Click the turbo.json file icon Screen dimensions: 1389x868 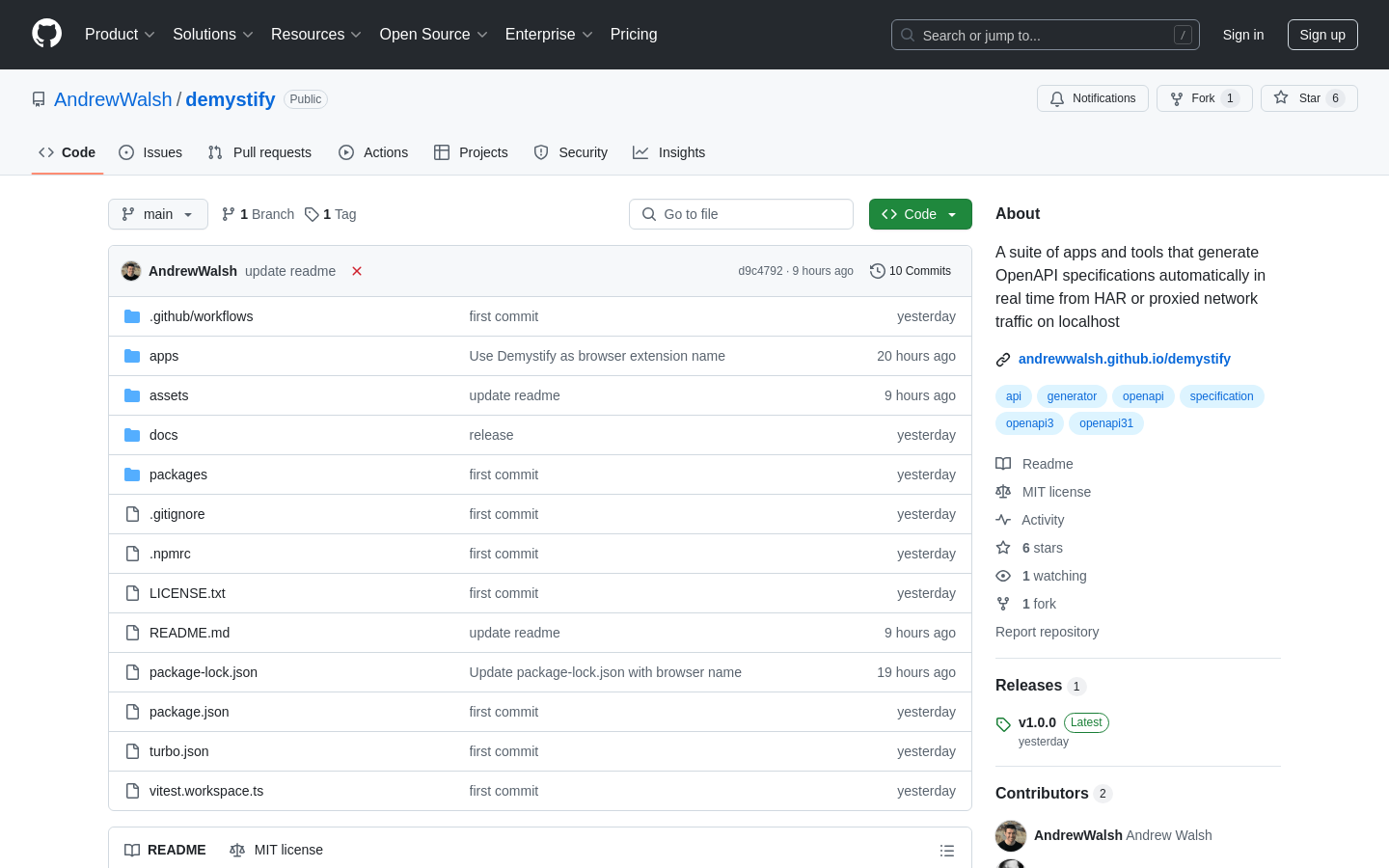coord(132,751)
